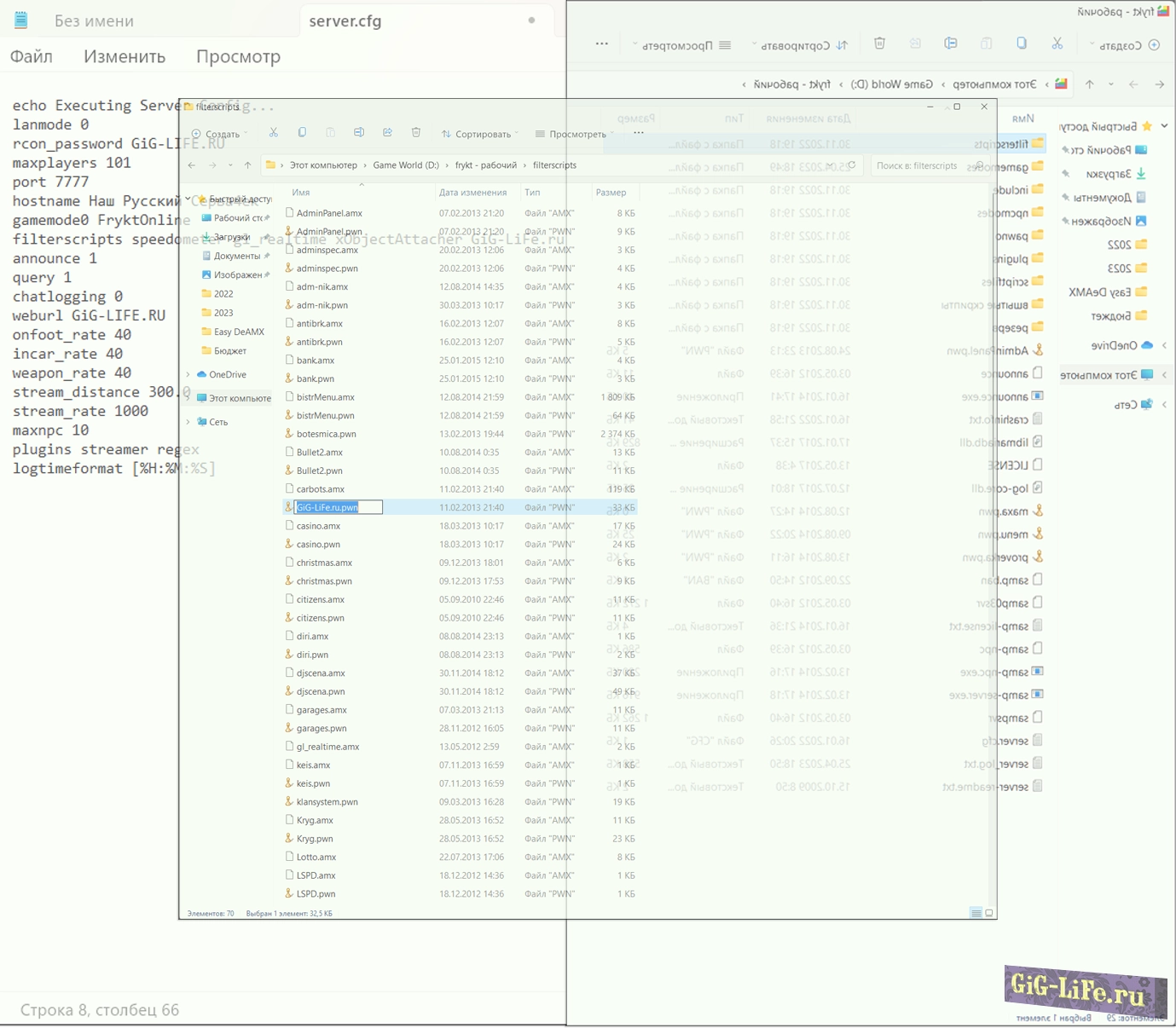Click the Cut scissors icon in filterscripts toolbar

click(274, 133)
